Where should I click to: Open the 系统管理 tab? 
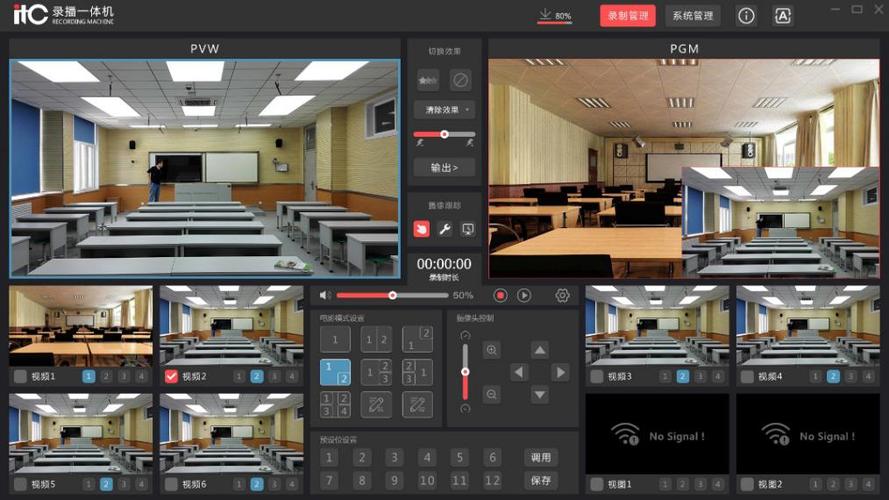coord(693,16)
